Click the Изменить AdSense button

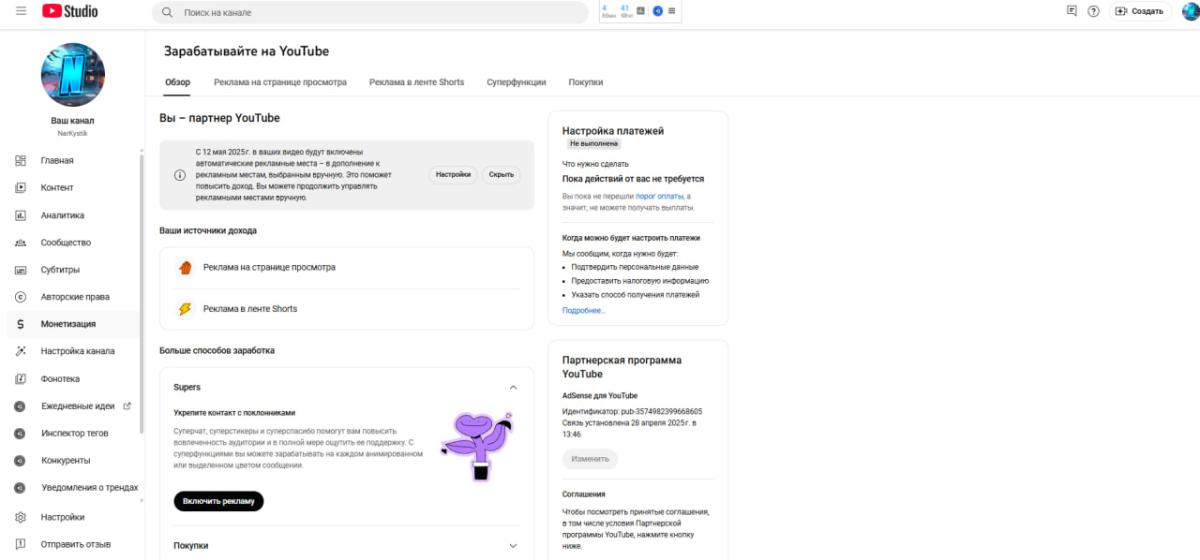coord(590,459)
